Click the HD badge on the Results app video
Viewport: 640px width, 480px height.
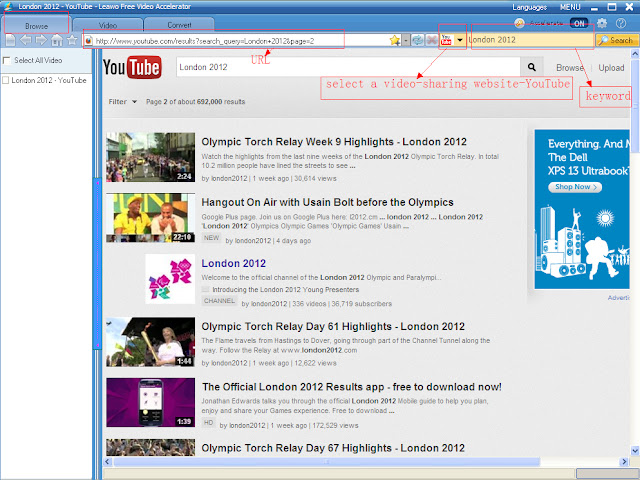click(x=208, y=423)
